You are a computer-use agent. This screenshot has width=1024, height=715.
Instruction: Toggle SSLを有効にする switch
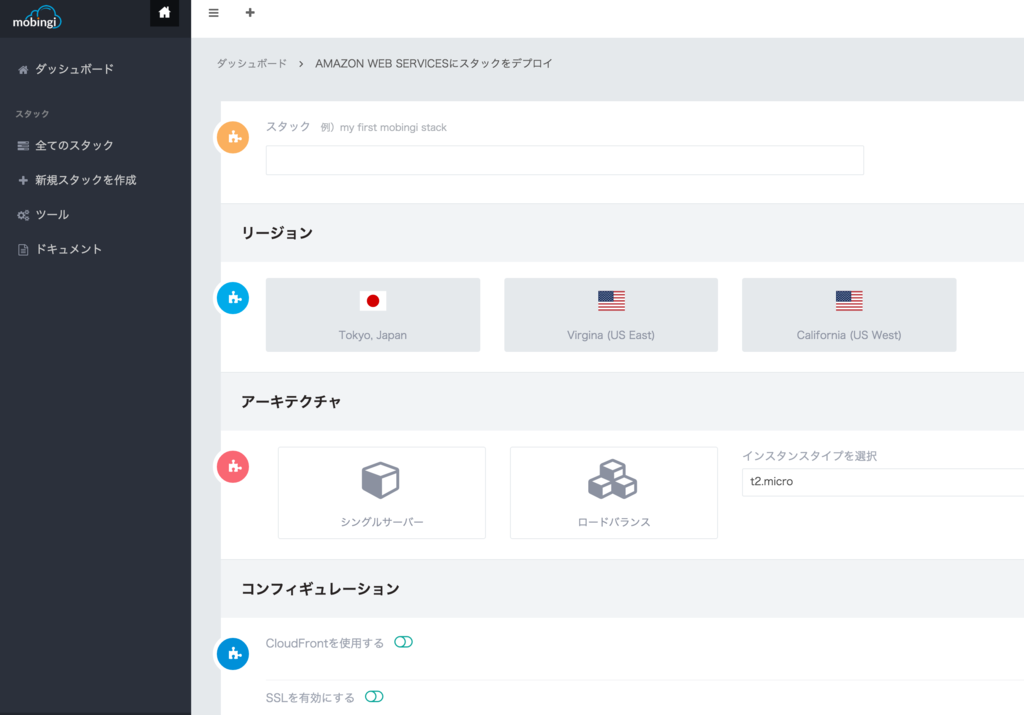[x=374, y=697]
